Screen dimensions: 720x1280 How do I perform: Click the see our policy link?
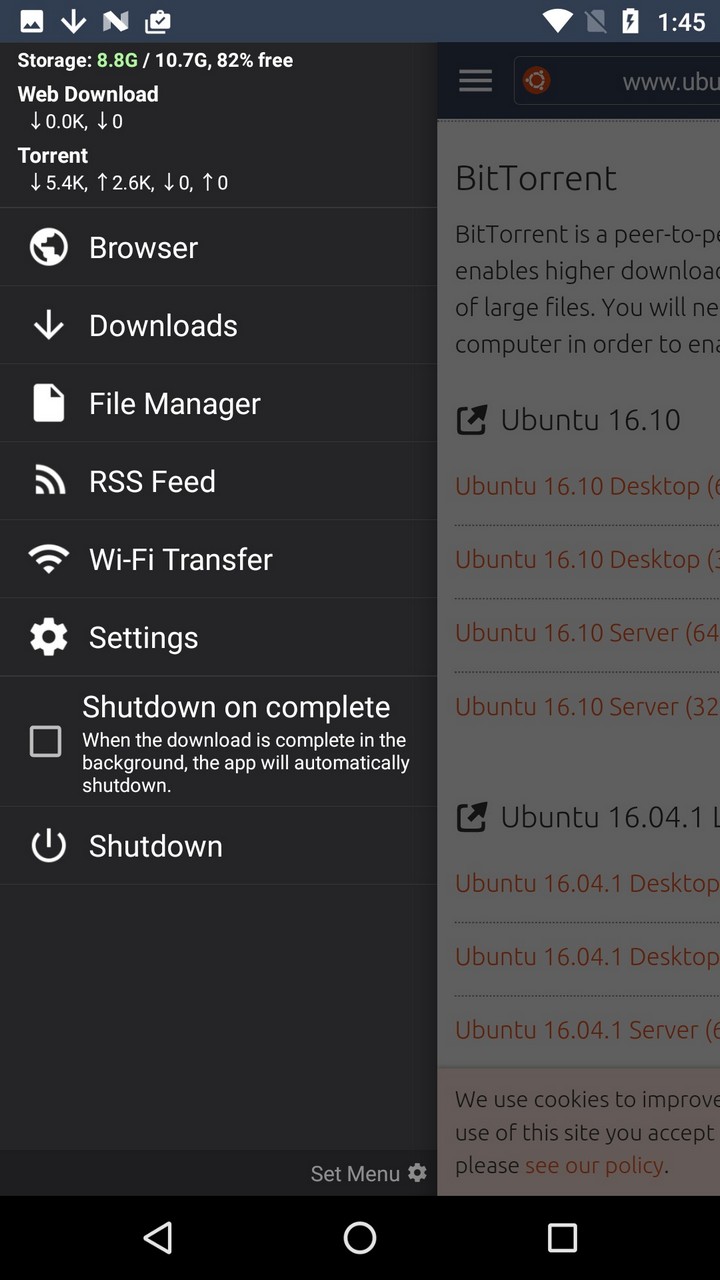pyautogui.click(x=594, y=1166)
